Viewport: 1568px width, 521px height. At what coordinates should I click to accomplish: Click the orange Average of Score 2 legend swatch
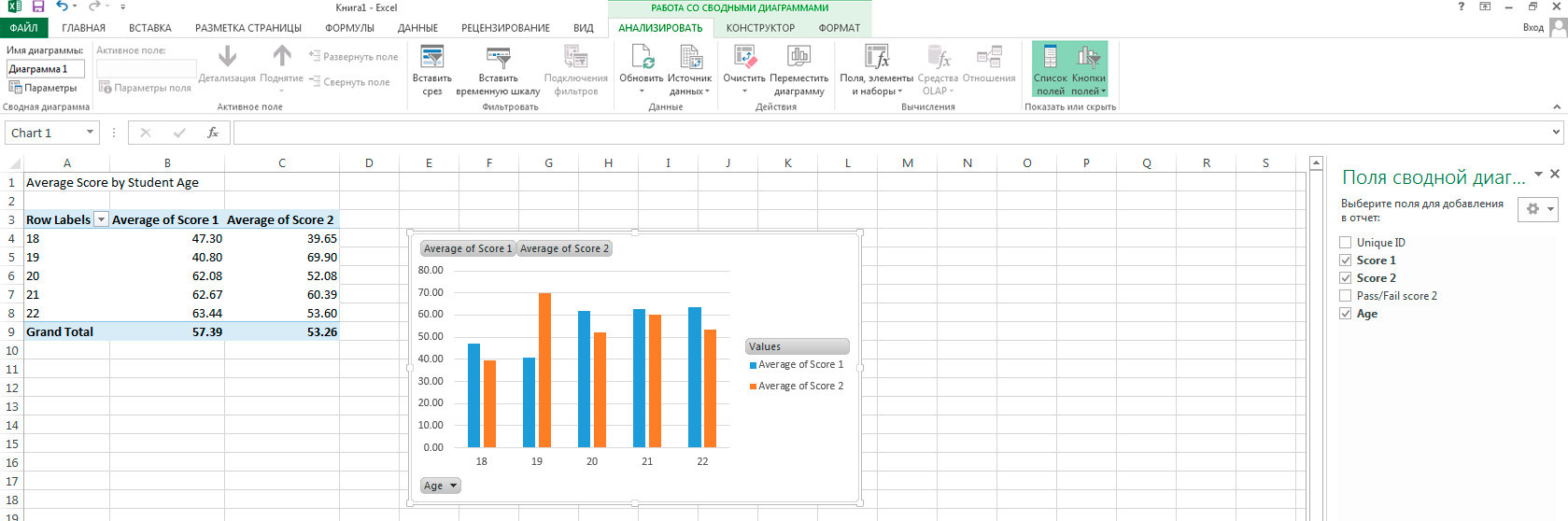click(753, 387)
